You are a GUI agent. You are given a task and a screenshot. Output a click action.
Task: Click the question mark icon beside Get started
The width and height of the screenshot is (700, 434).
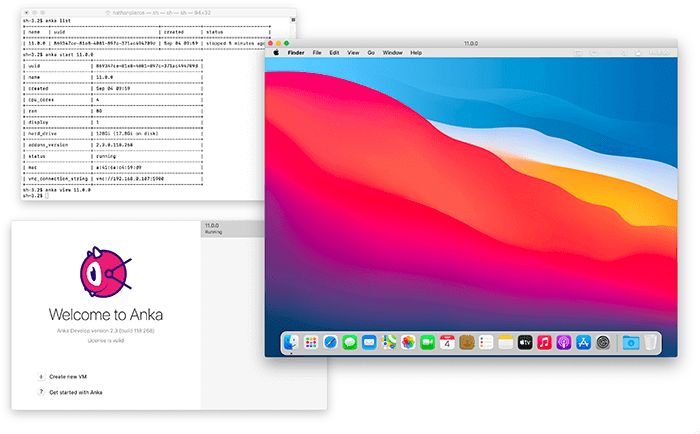pyautogui.click(x=41, y=392)
